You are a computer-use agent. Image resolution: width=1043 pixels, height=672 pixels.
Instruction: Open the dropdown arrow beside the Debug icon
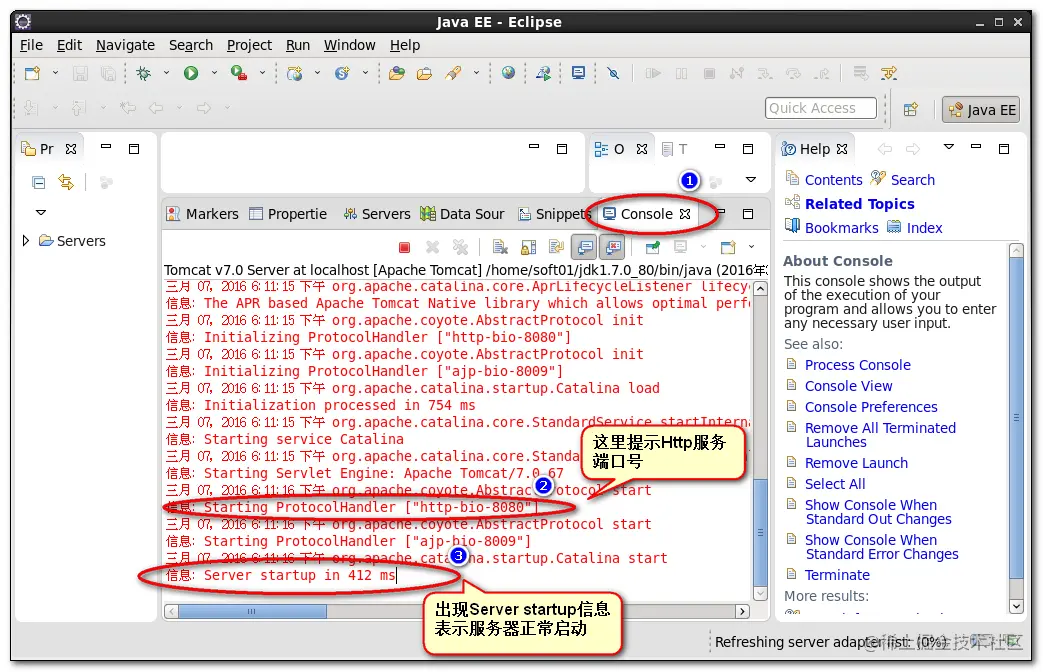[x=166, y=73]
